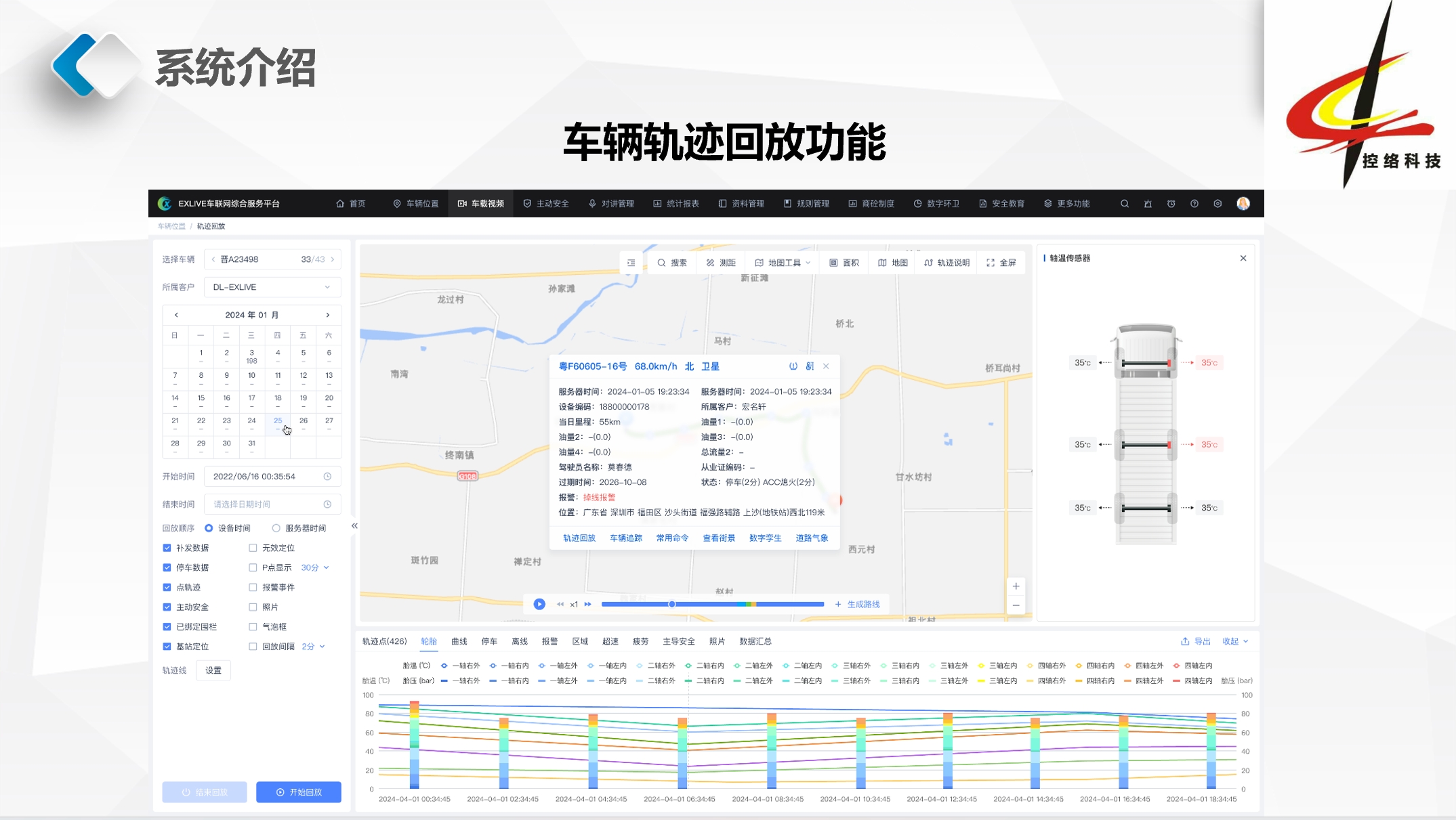Select the 测距 distance measuring tool

point(721,263)
